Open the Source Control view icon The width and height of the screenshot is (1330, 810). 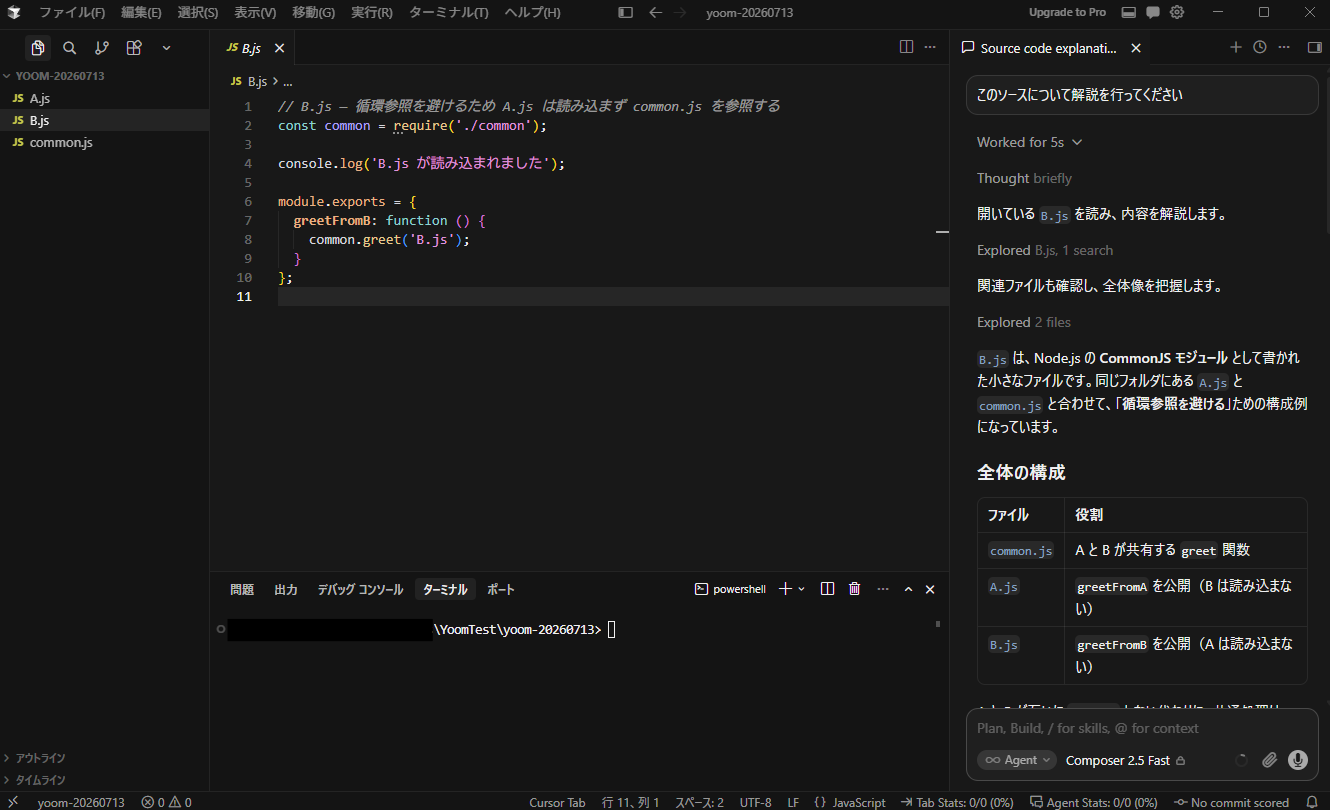[101, 47]
